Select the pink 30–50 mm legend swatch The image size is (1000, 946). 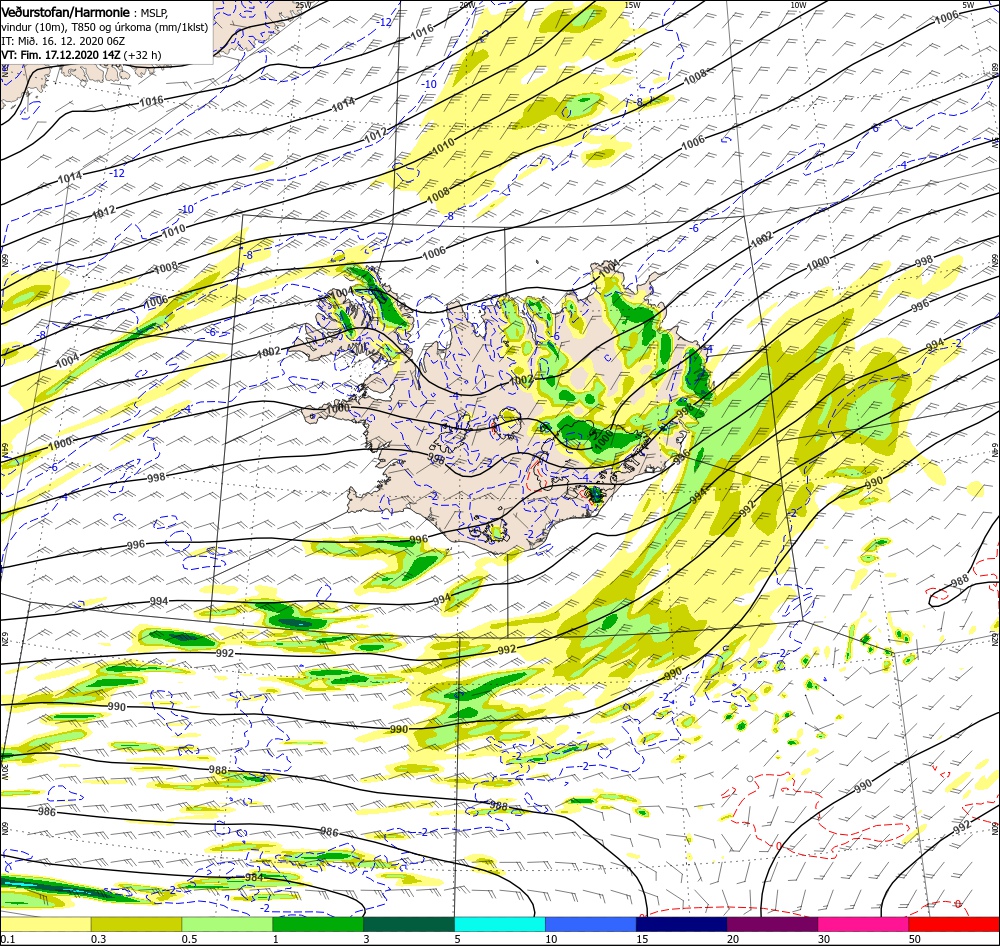863,924
